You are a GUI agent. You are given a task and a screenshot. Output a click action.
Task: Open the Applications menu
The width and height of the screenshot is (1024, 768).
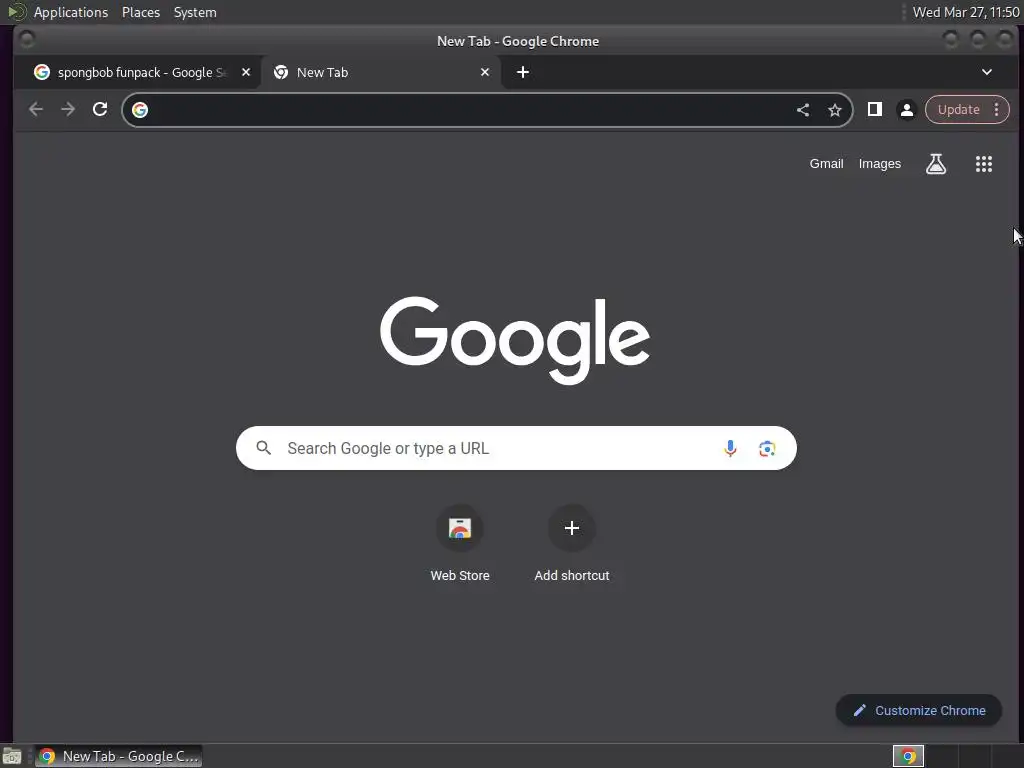click(x=71, y=12)
